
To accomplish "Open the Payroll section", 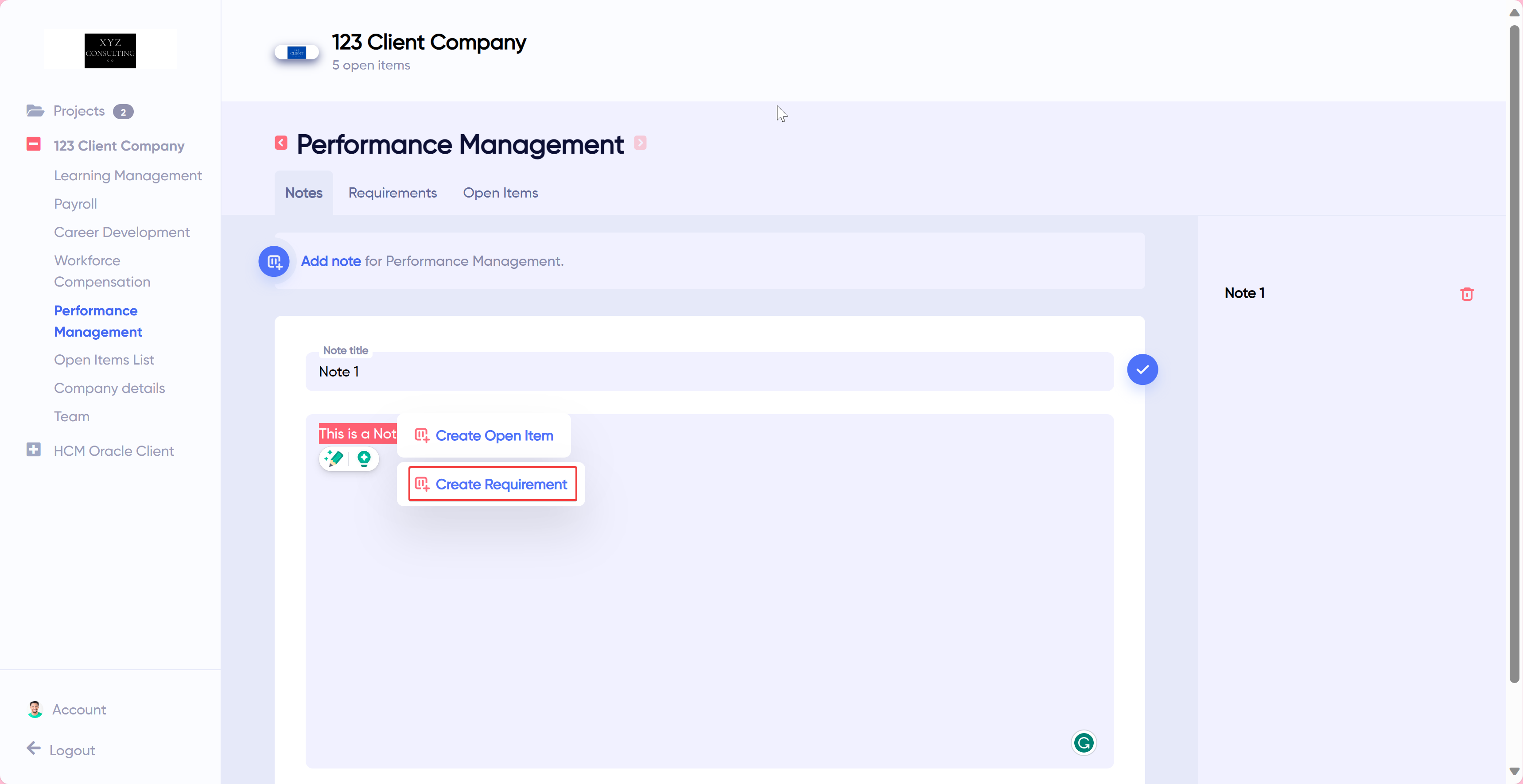I will (75, 203).
